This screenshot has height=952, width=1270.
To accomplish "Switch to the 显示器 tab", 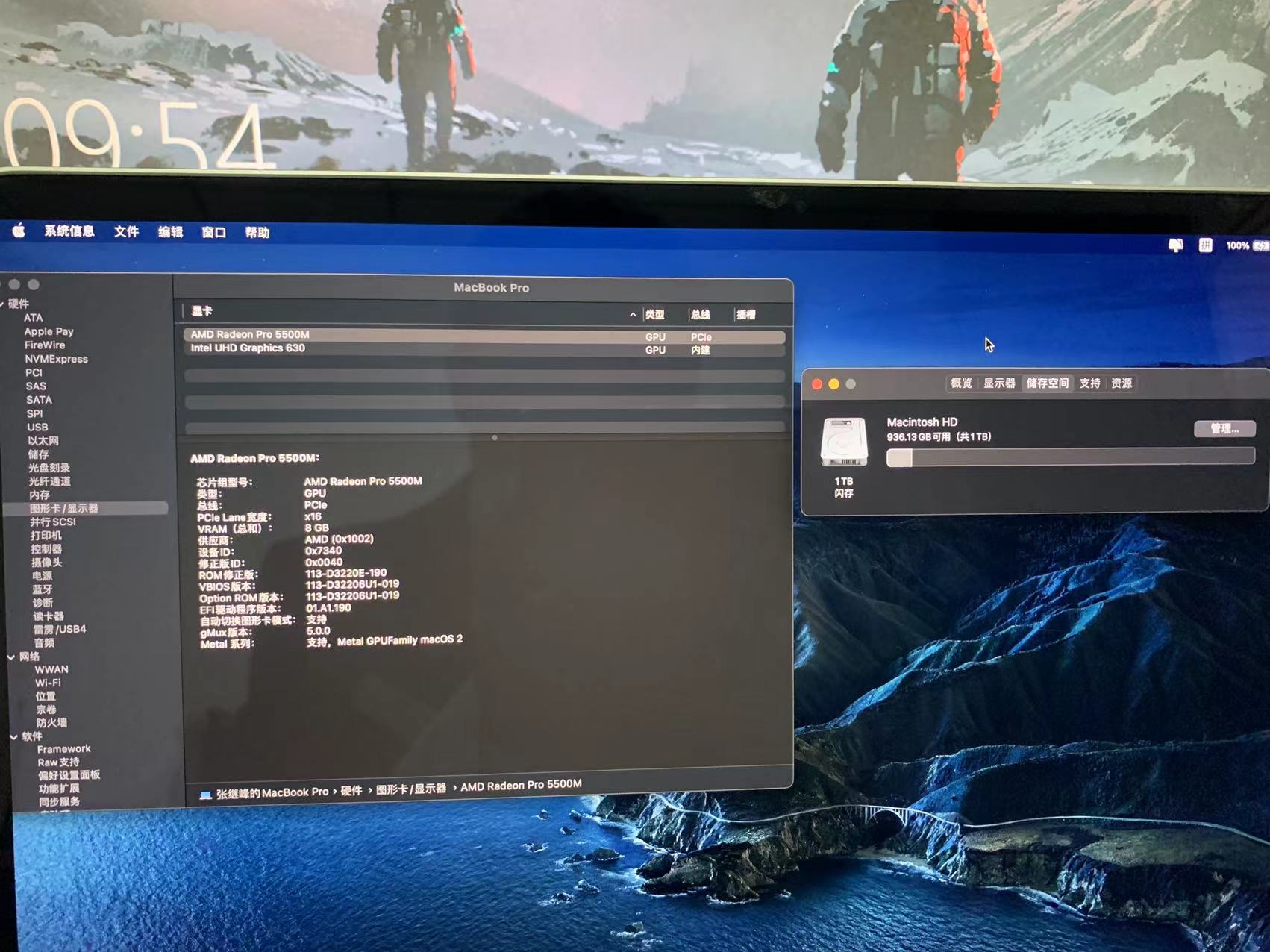I will 999,383.
